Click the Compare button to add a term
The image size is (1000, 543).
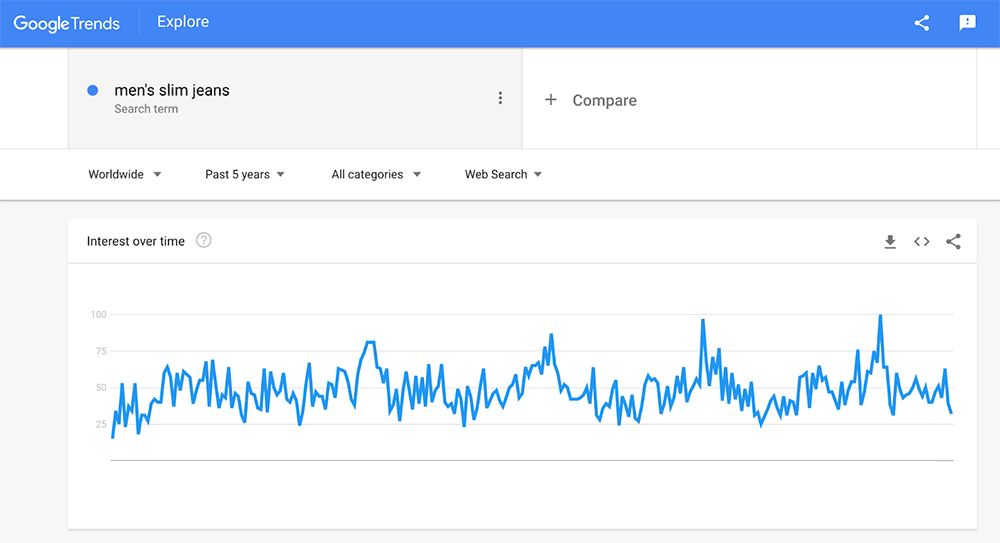pos(604,100)
